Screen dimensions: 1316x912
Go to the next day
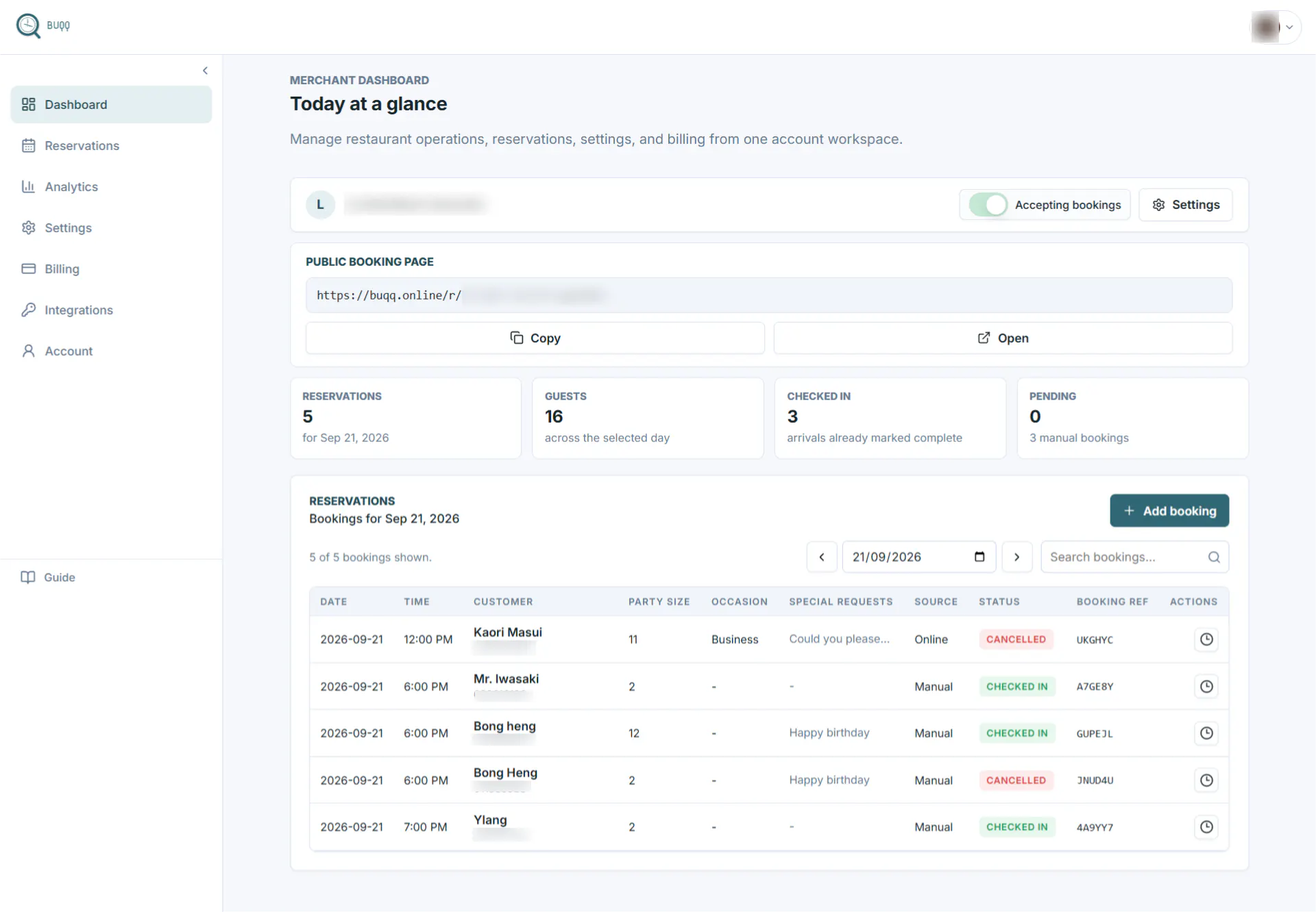(1016, 557)
